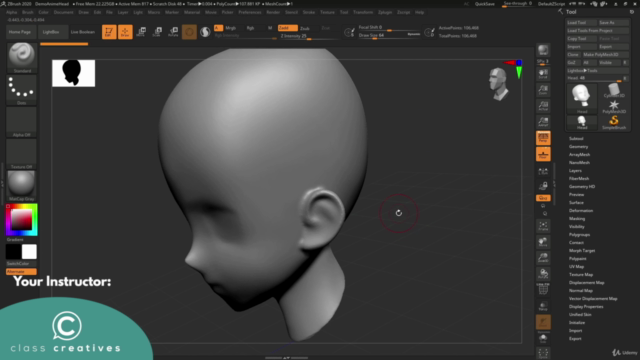Open the MatCap Gray material picker

tap(22, 186)
